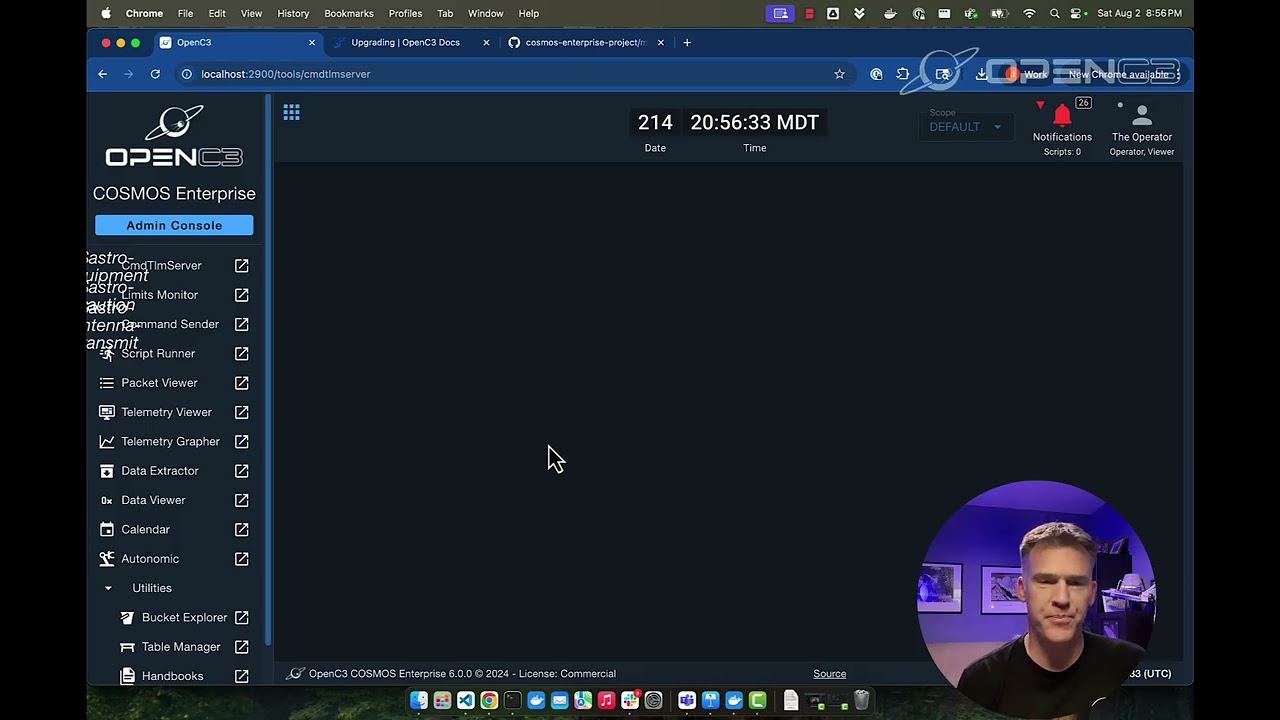The image size is (1280, 720).
Task: Open Script Runner in a new tab
Action: 242,354
